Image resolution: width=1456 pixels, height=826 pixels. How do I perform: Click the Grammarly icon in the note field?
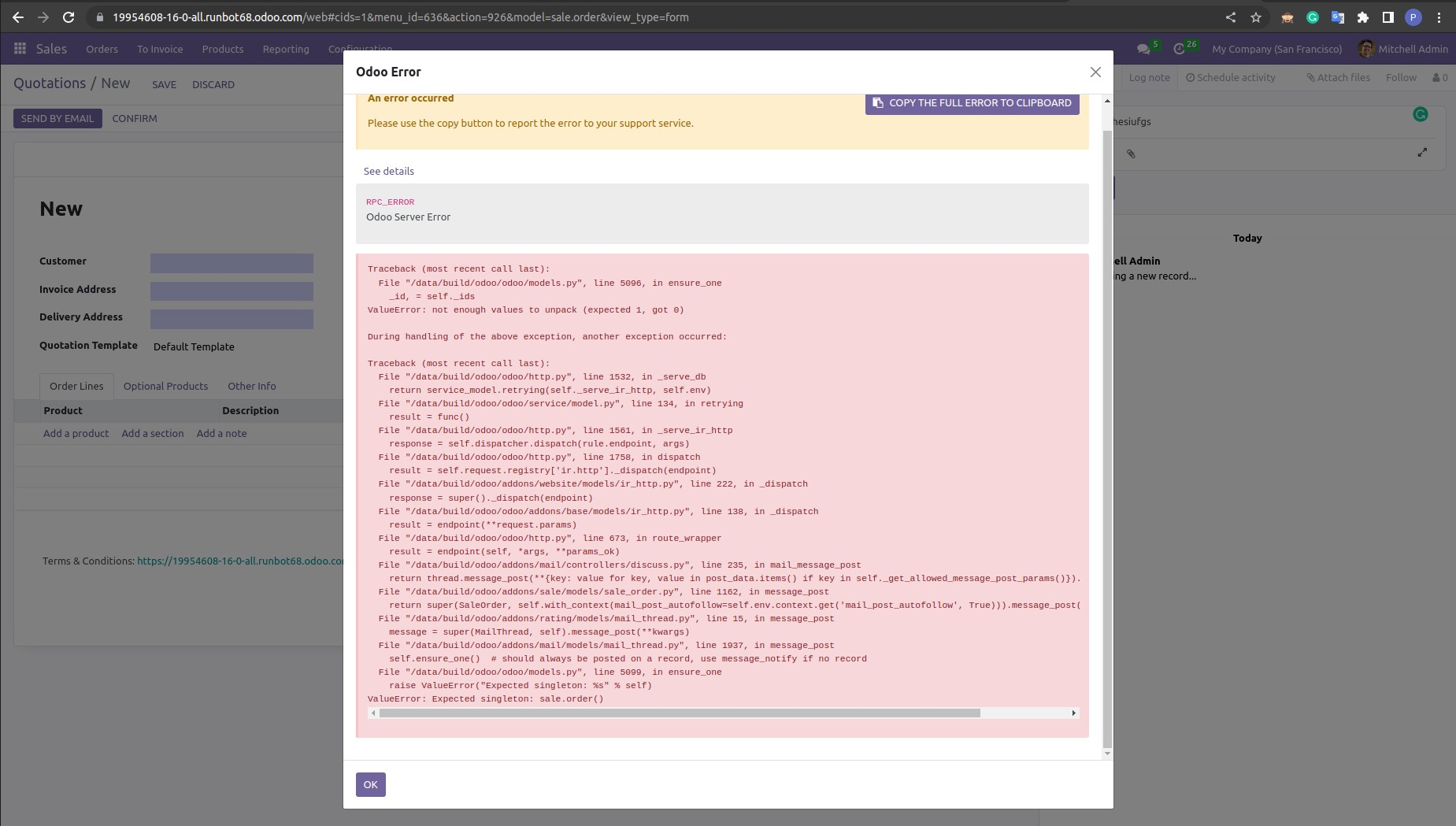[x=1421, y=114]
